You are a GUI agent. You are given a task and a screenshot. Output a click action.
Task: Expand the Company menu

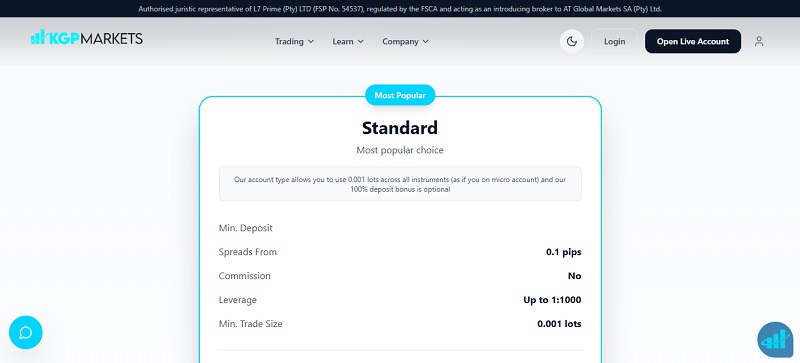click(x=406, y=41)
